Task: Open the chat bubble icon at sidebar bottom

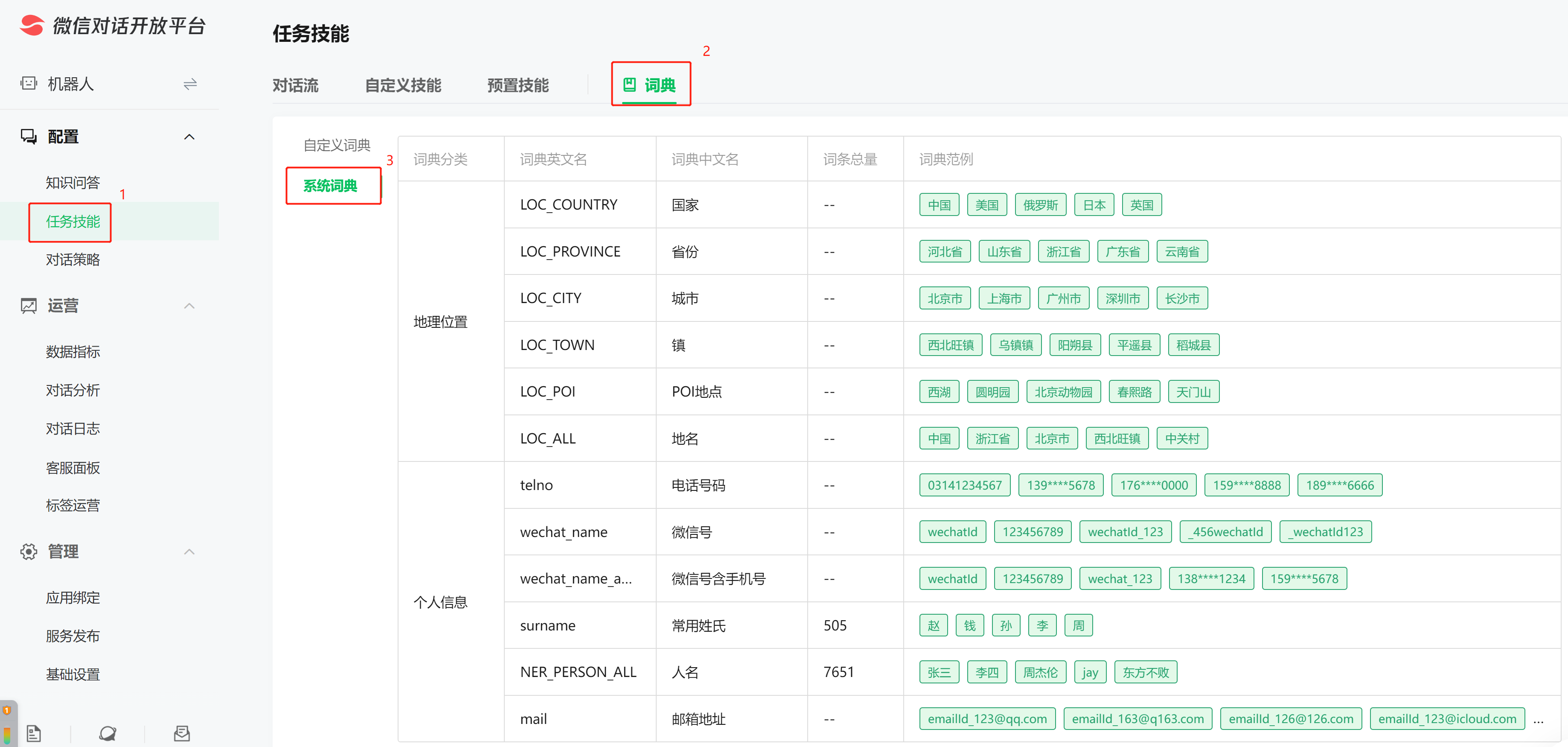Action: 108,733
